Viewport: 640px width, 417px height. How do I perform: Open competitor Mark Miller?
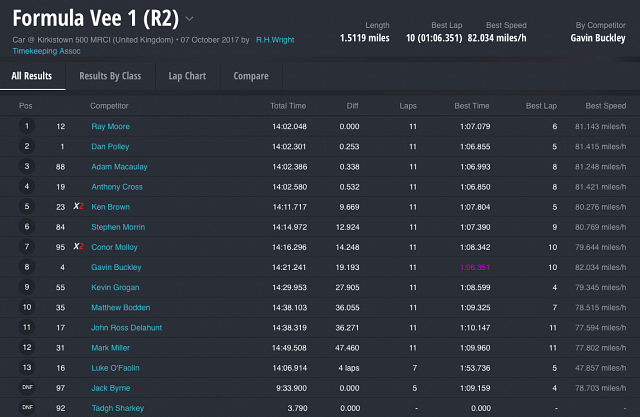pyautogui.click(x=111, y=348)
